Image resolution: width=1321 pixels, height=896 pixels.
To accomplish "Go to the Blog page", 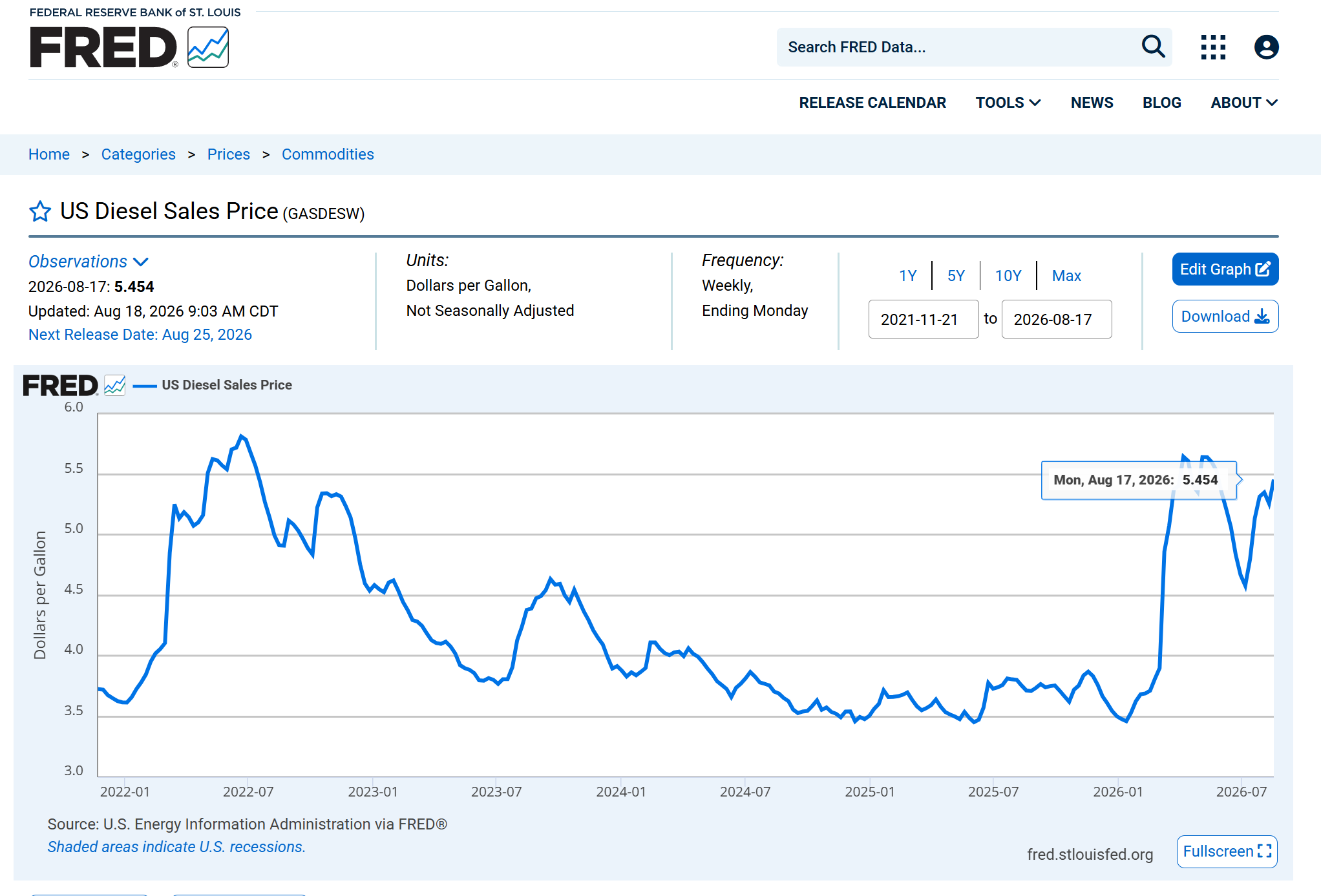I will coord(1161,103).
